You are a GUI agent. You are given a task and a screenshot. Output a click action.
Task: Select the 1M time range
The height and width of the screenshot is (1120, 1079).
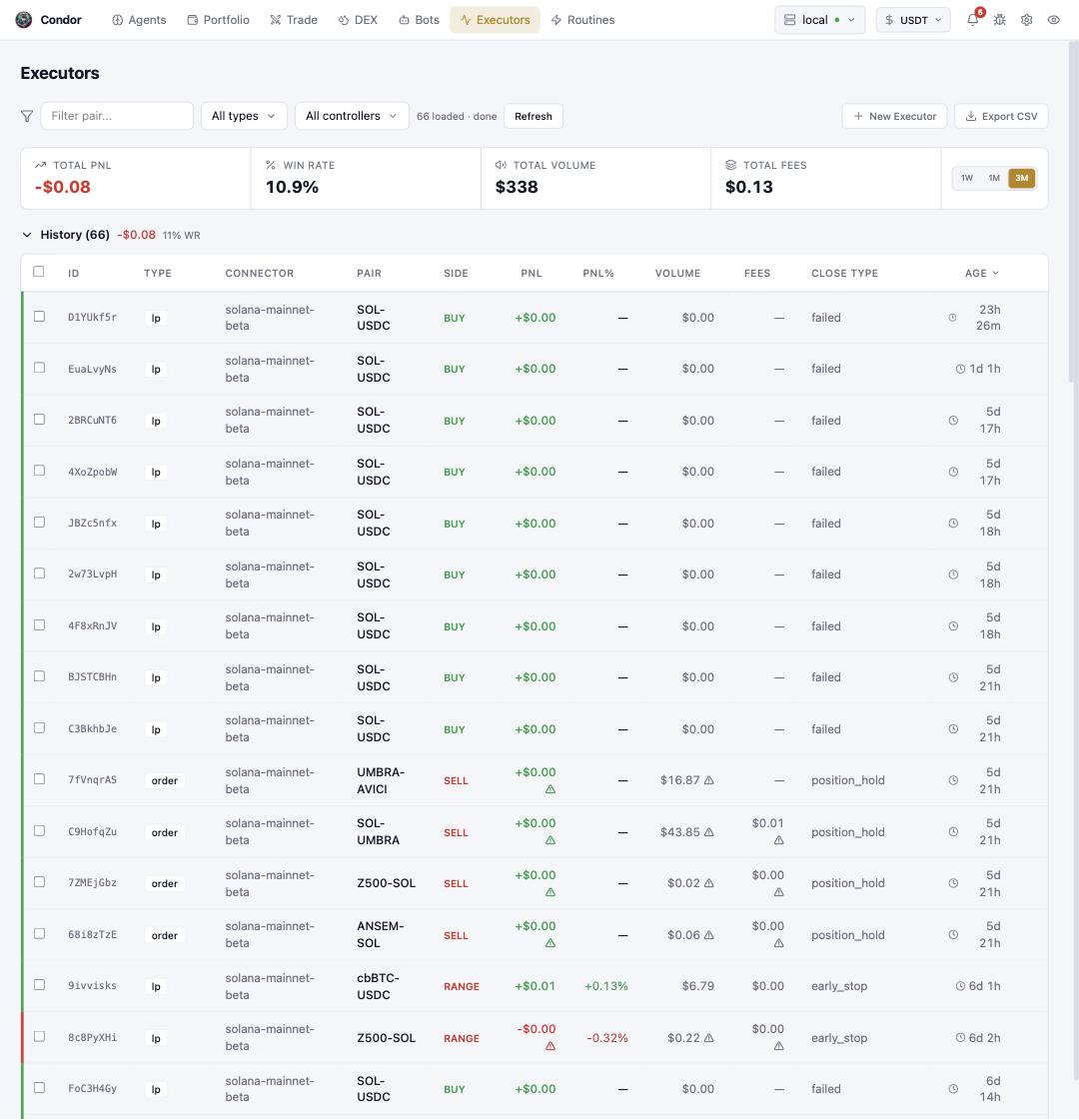pos(994,178)
